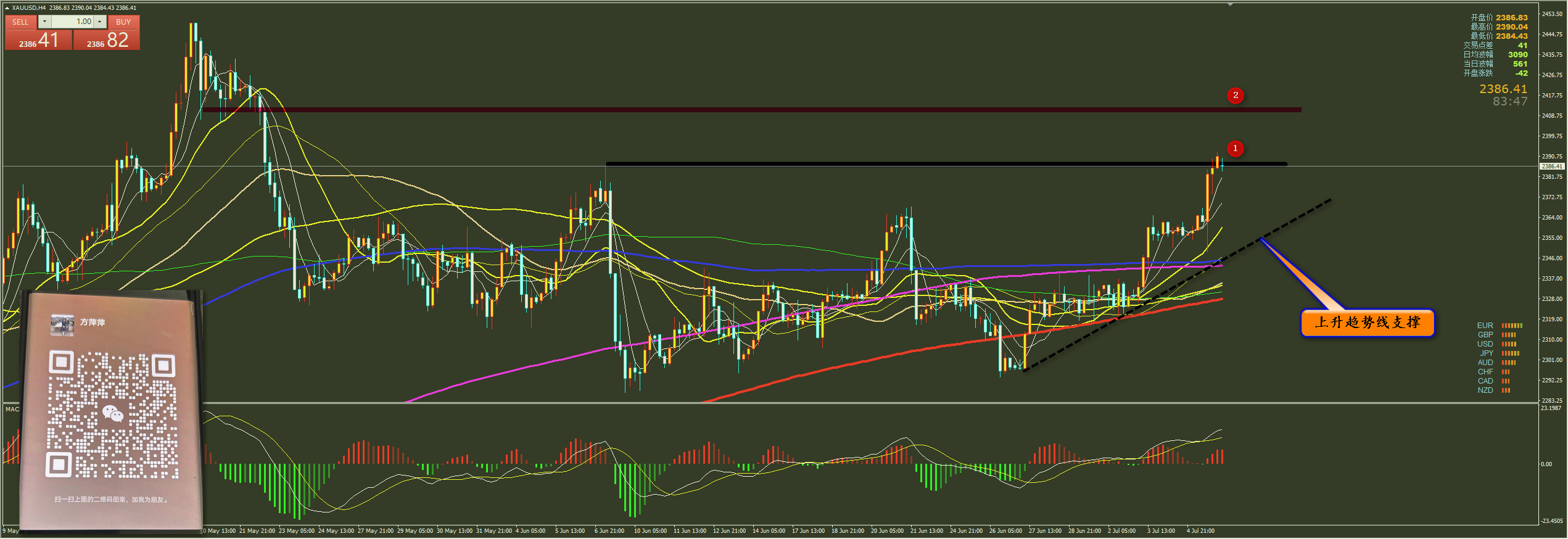Collapse the one-click trading panel triangle
Screen dimensions: 1568x539
click(x=7, y=8)
